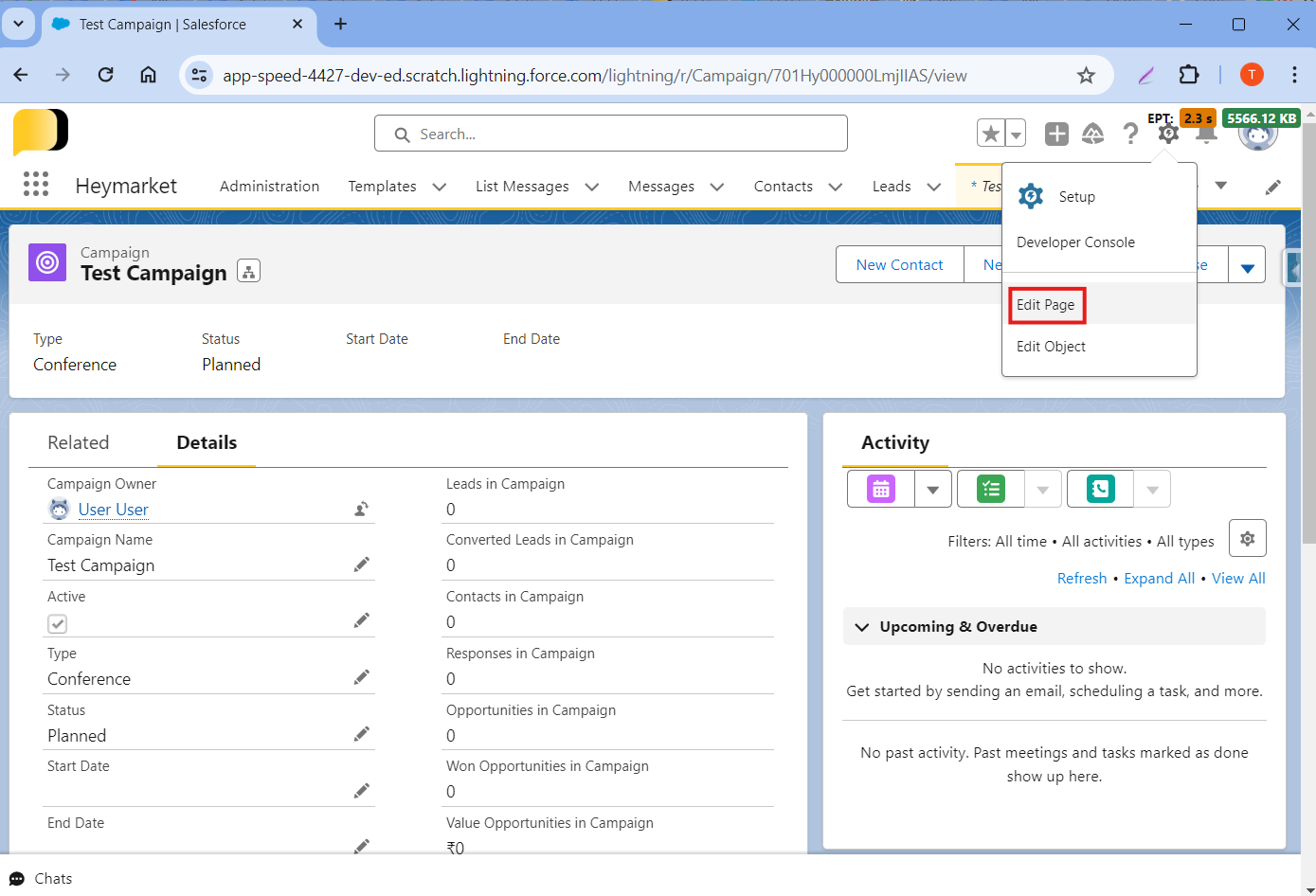This screenshot has width=1316, height=896.
Task: Switch to the Details tab
Action: pos(207,442)
